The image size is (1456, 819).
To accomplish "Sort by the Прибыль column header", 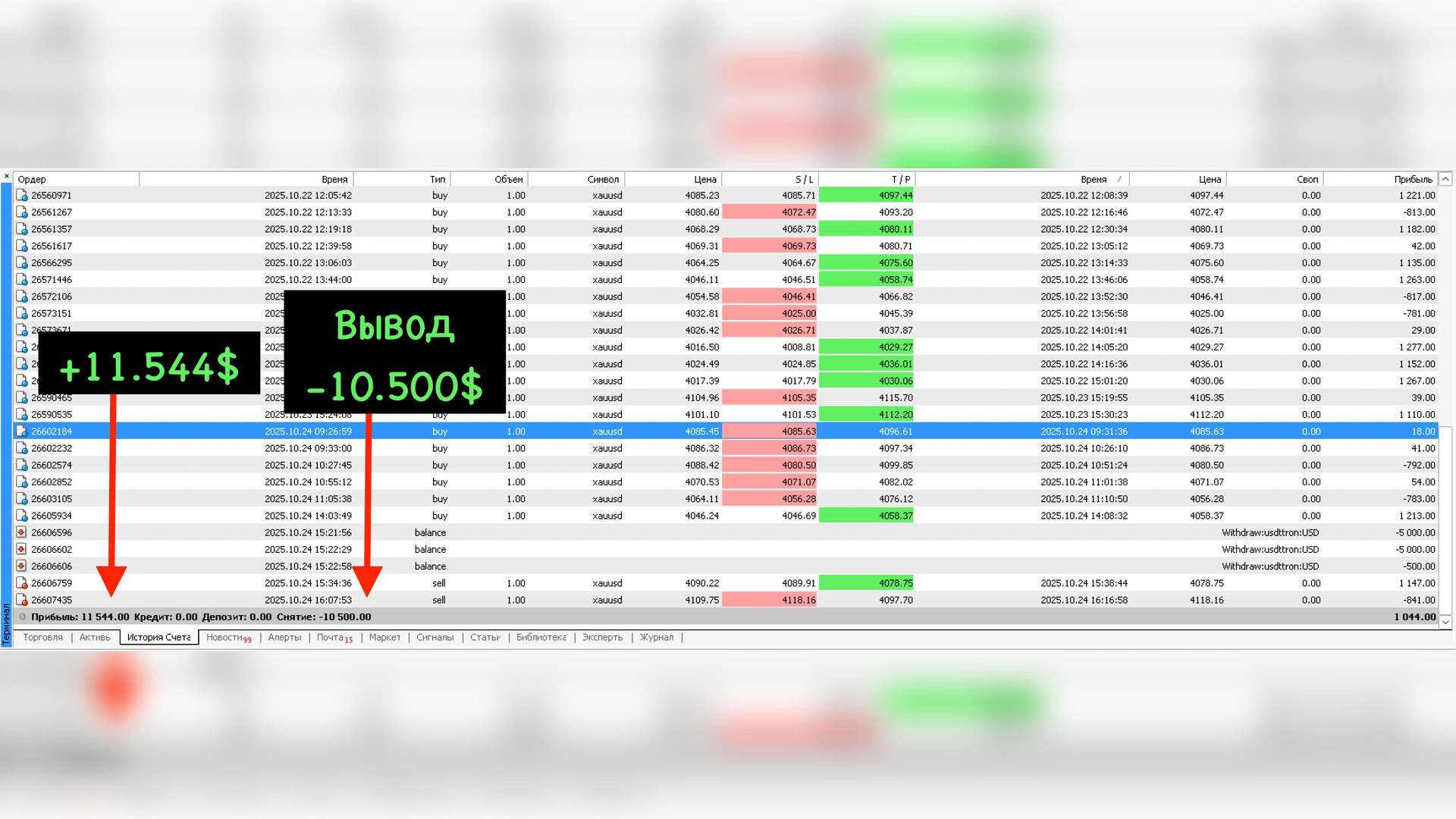I will (x=1380, y=180).
